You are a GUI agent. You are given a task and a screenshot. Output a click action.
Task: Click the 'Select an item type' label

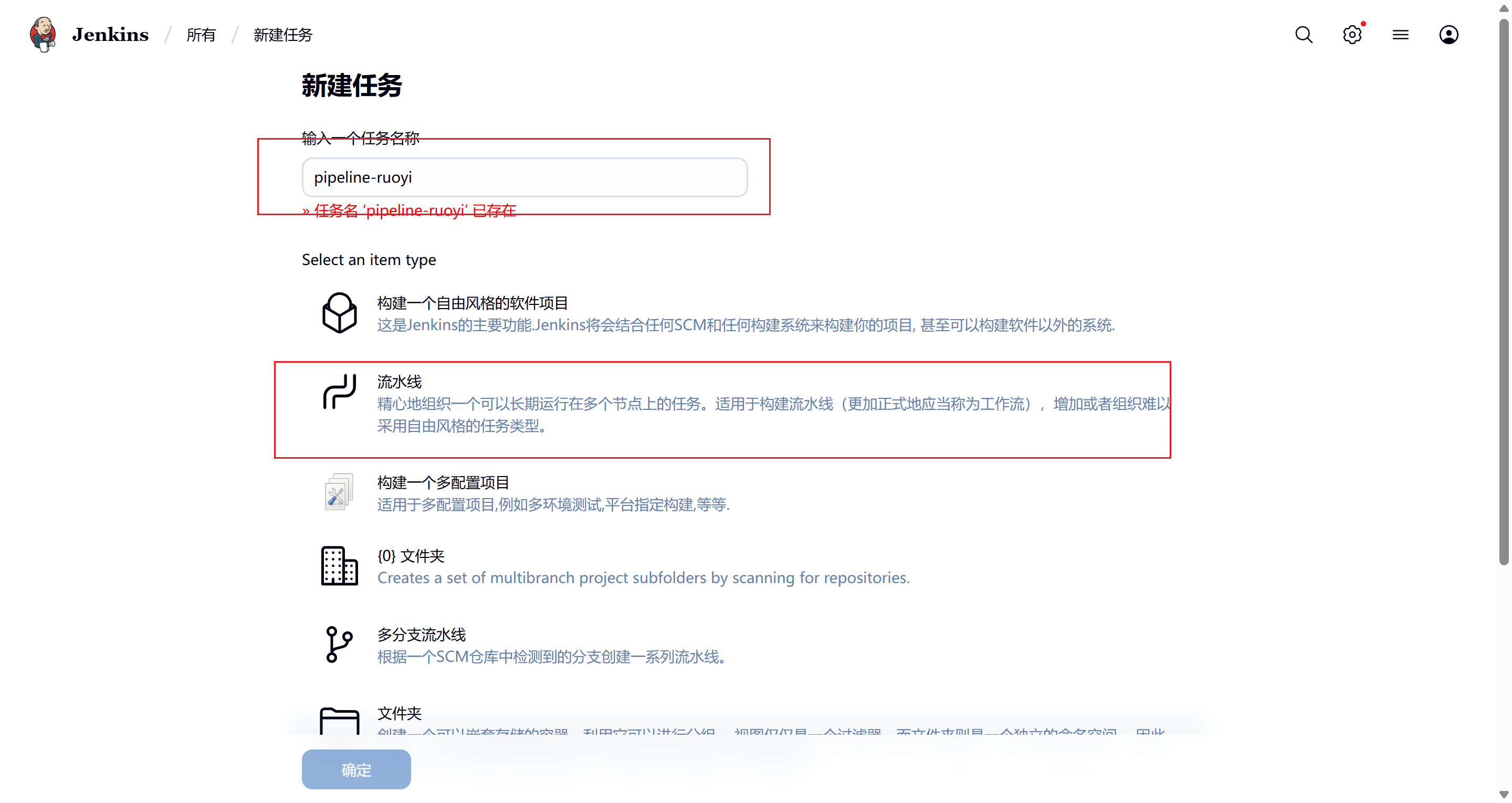(x=369, y=259)
